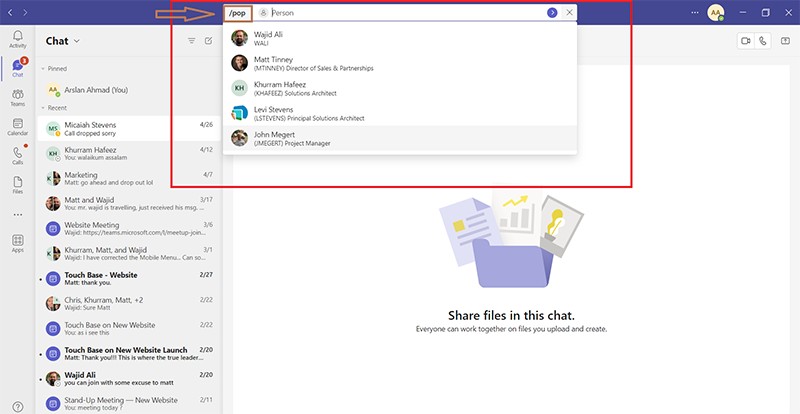The height and width of the screenshot is (414, 800).
Task: Open Wajid Ali chat from 2/20
Action: [x=128, y=379]
